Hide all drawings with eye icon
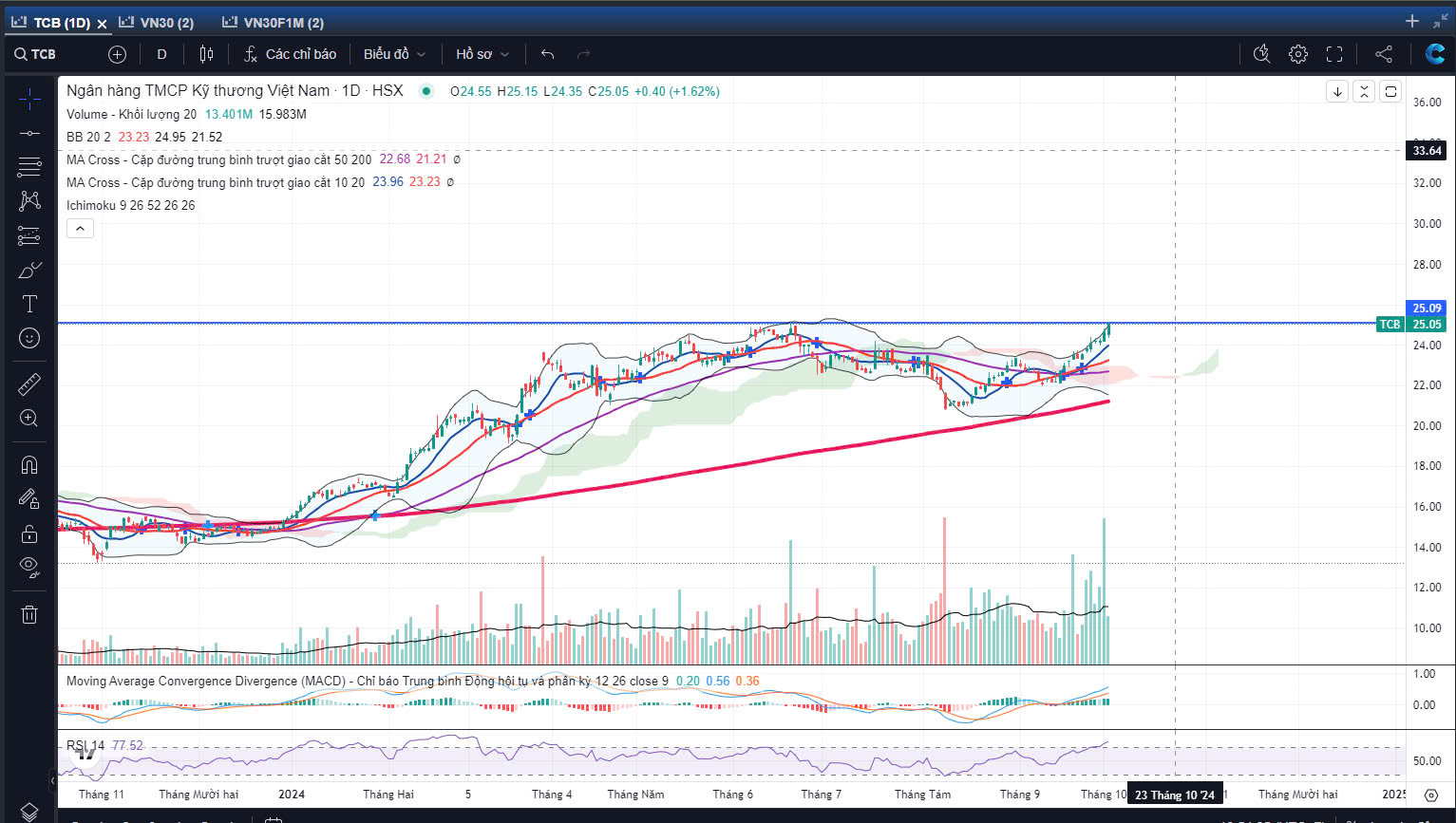Screen dimensions: 1456x823 click(29, 568)
